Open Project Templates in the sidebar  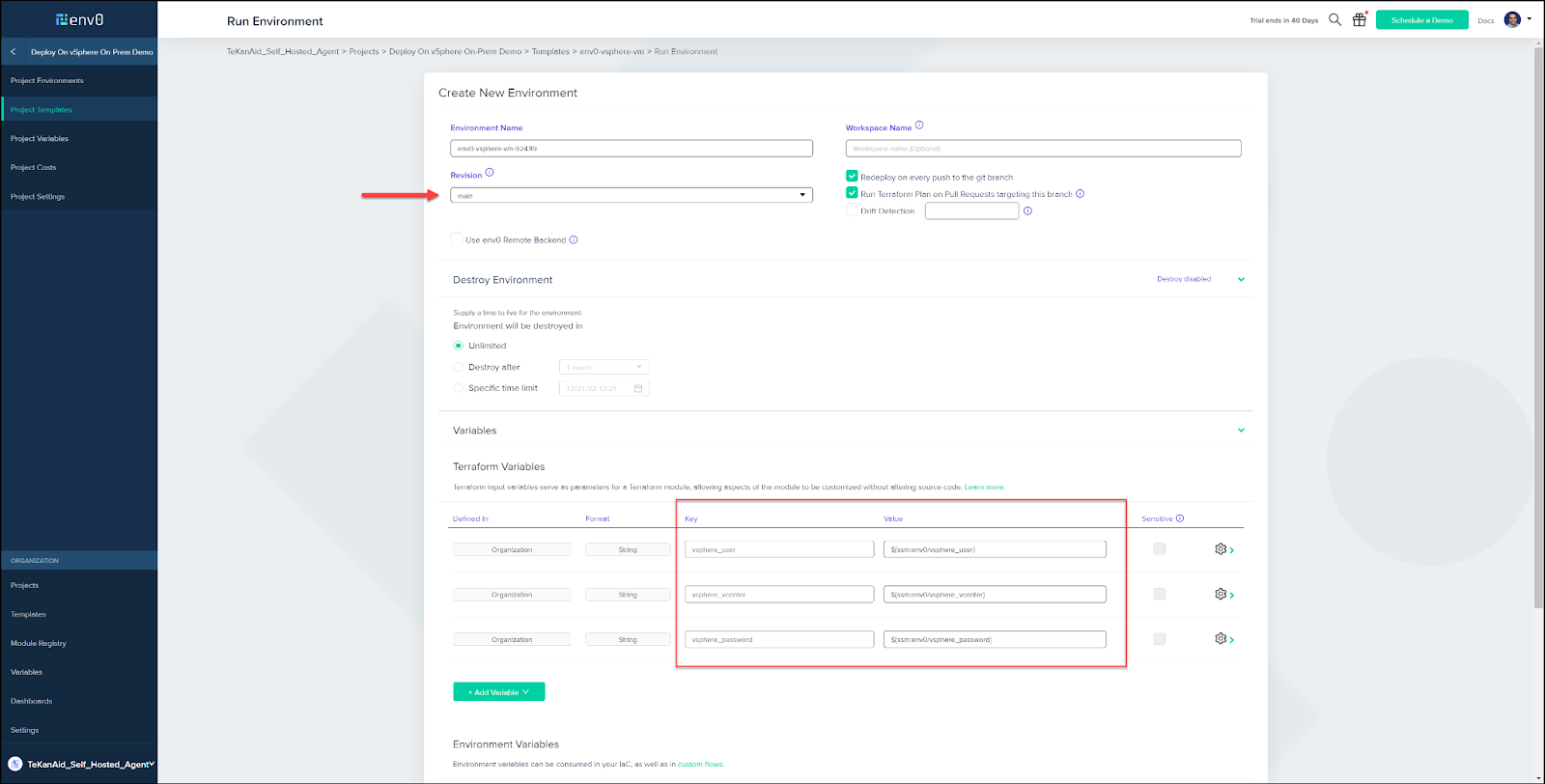click(42, 110)
